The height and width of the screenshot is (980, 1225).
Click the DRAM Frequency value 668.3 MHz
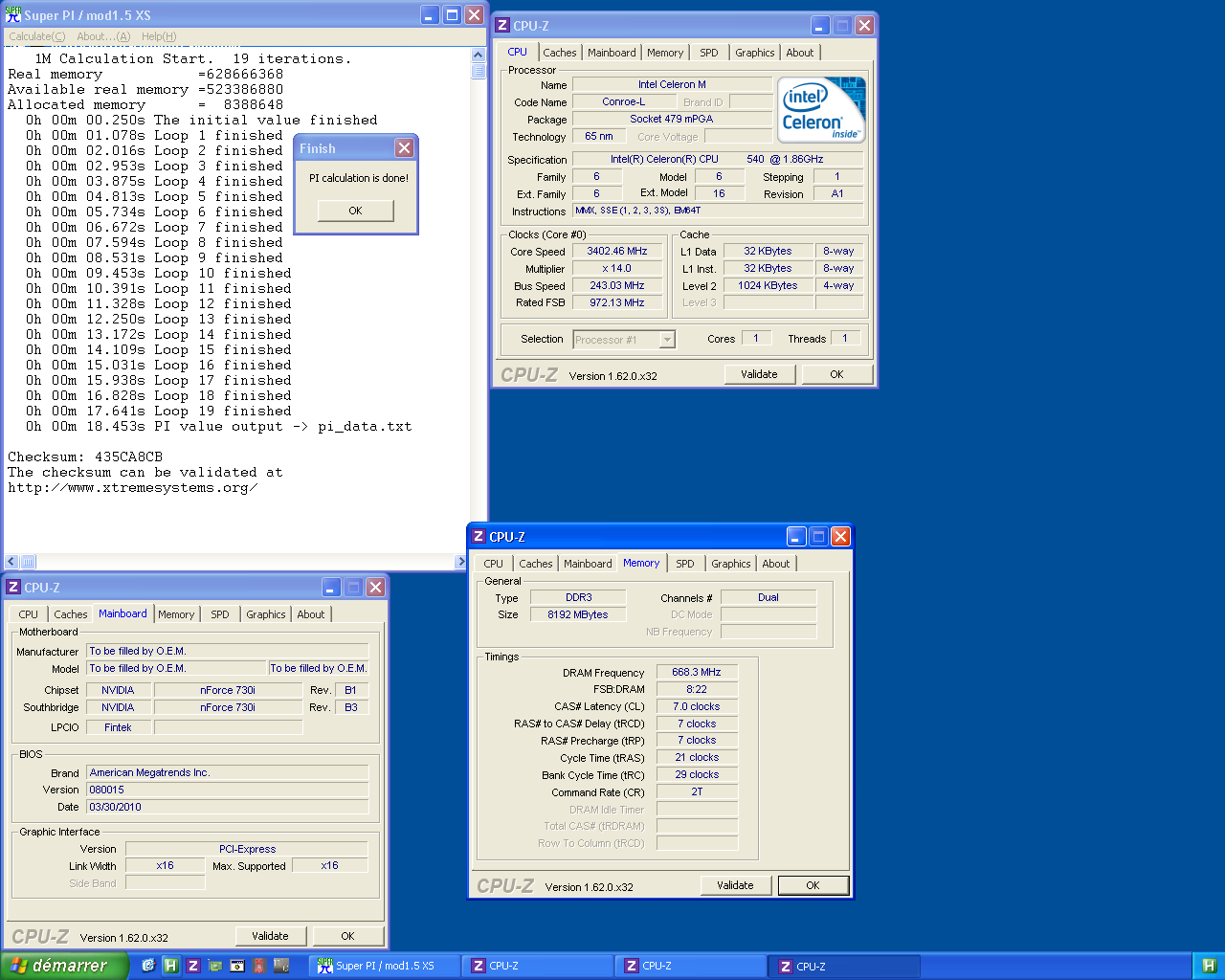pos(697,672)
